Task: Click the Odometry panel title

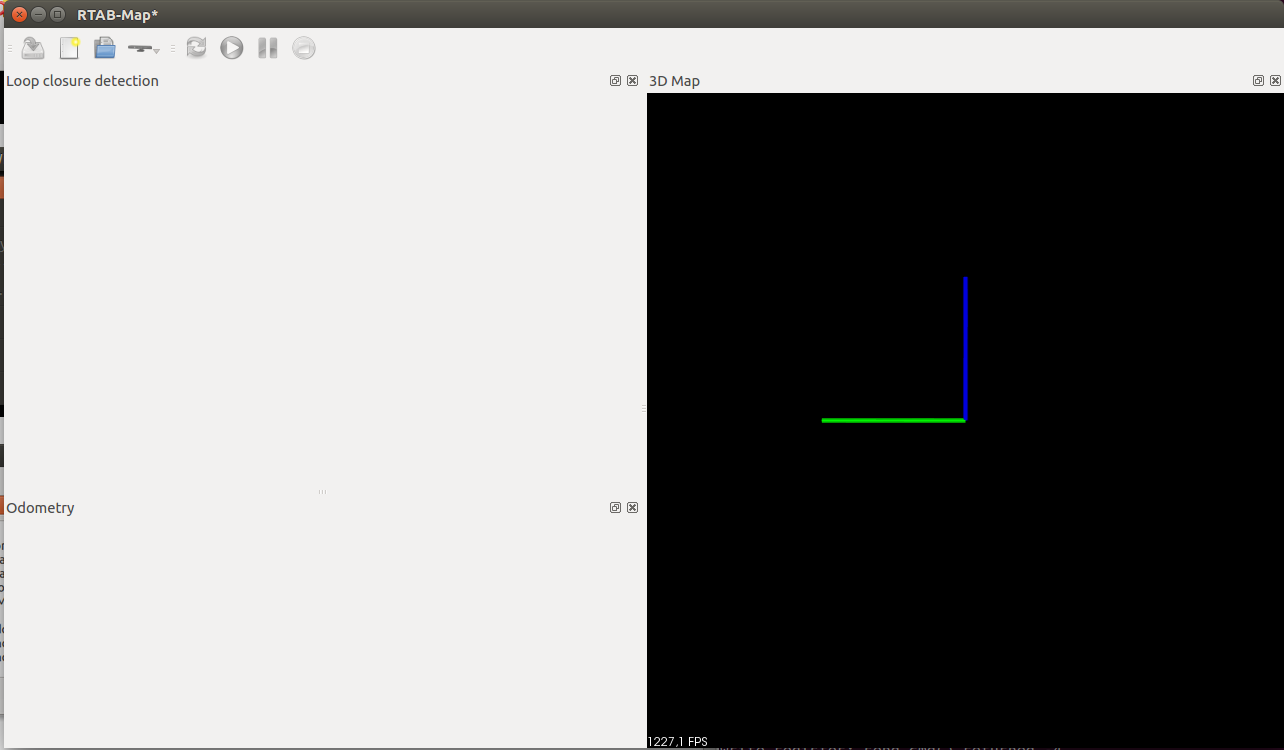Action: pyautogui.click(x=40, y=507)
